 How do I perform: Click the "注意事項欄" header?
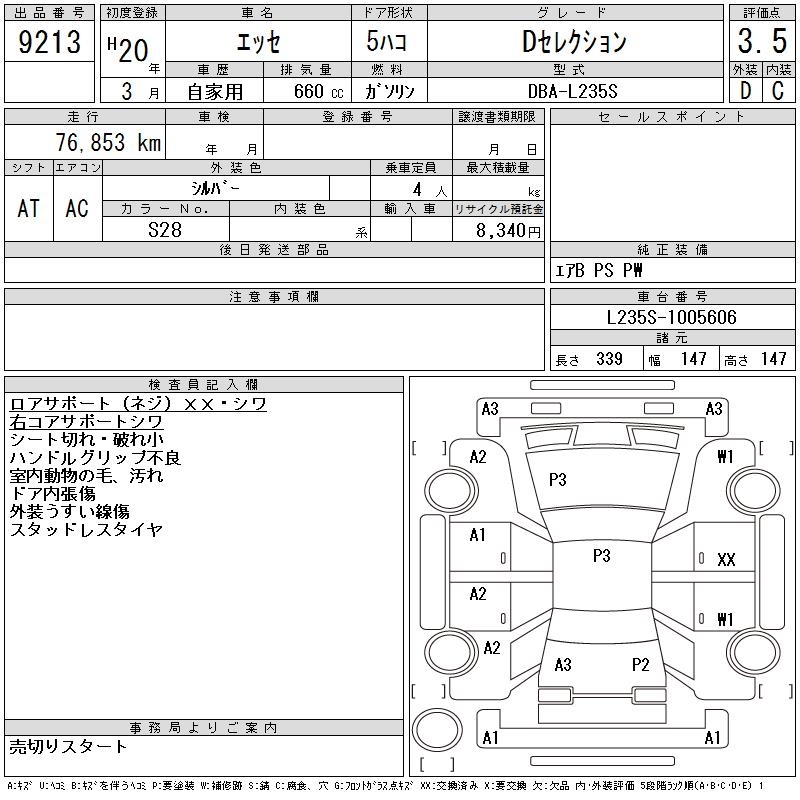coord(274,296)
